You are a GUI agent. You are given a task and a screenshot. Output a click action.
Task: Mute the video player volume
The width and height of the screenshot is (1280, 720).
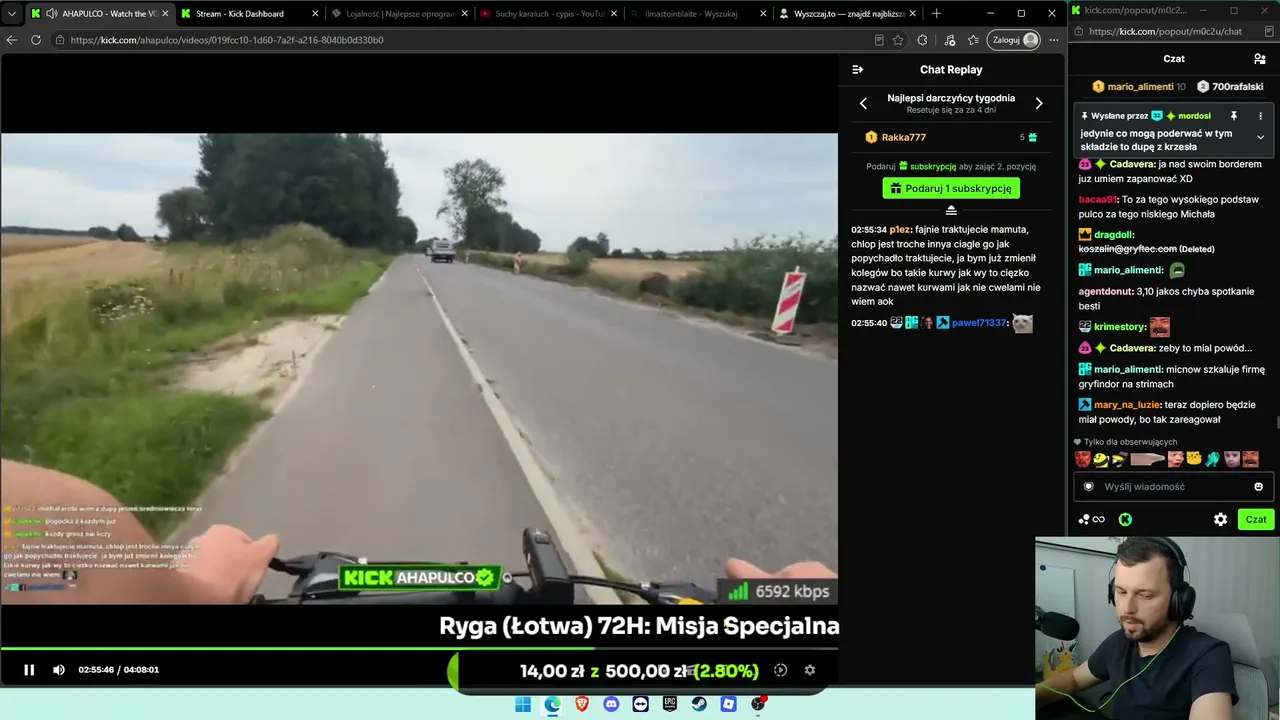pos(59,670)
